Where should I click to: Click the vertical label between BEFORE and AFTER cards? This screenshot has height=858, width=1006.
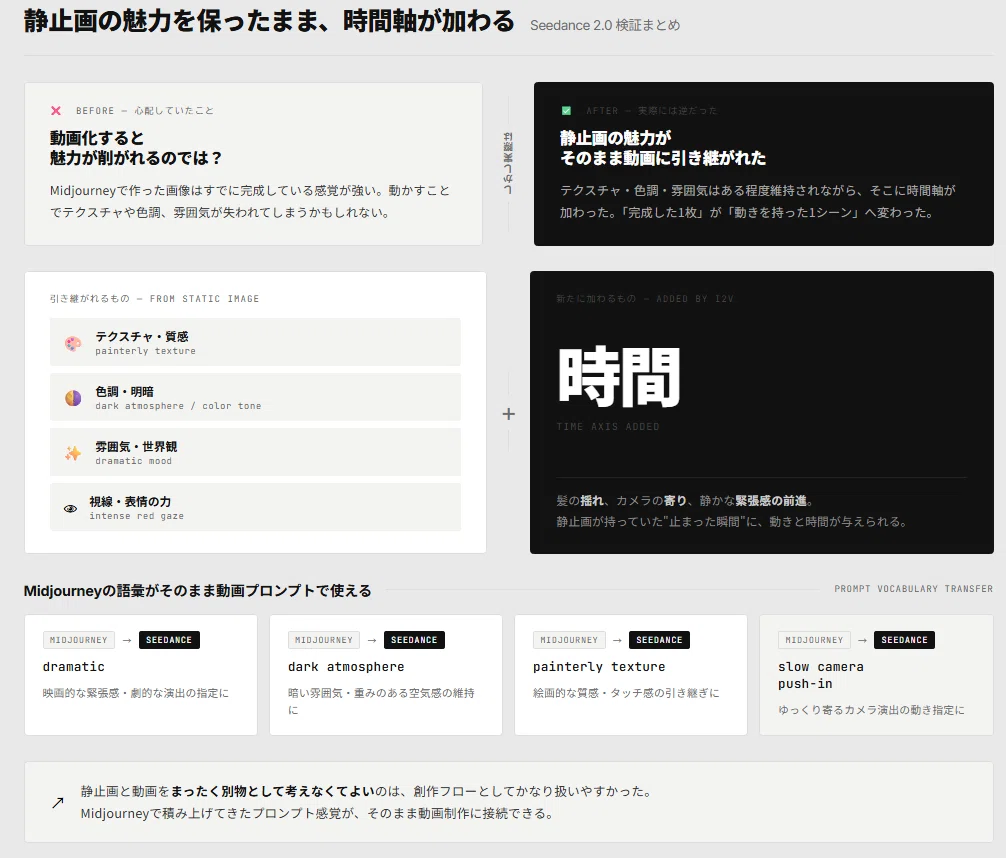(508, 164)
